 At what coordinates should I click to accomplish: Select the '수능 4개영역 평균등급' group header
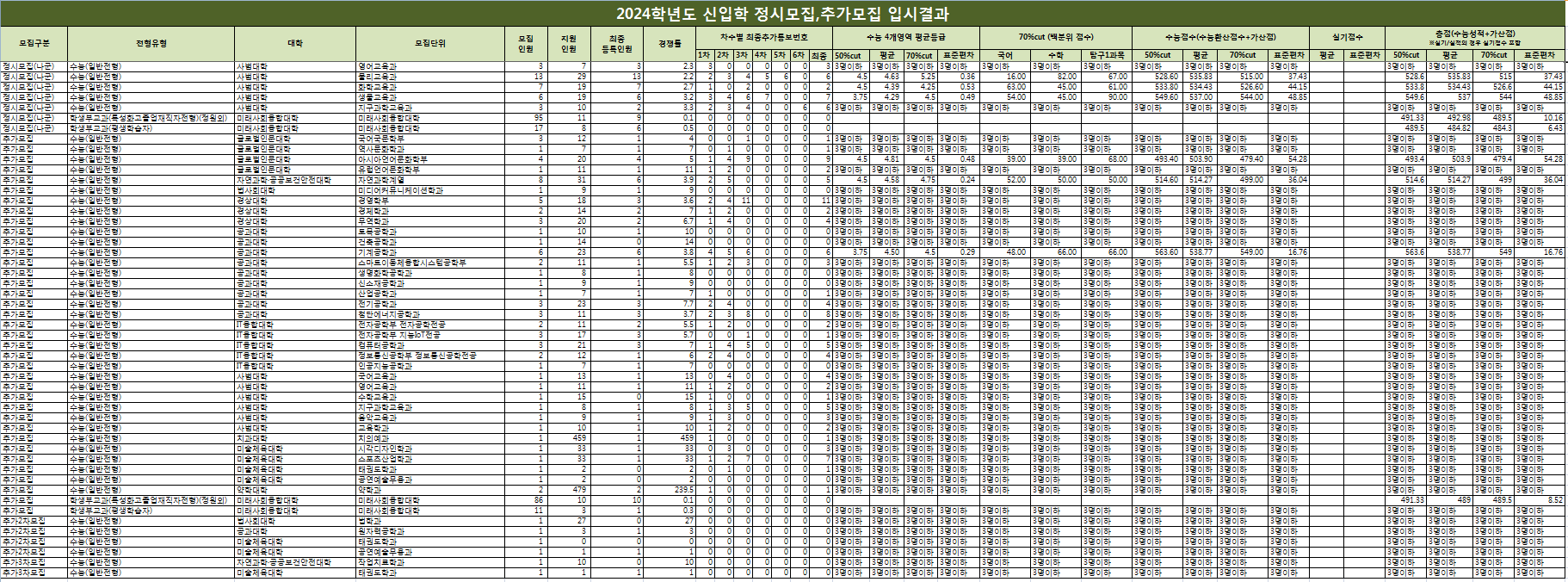[905, 38]
